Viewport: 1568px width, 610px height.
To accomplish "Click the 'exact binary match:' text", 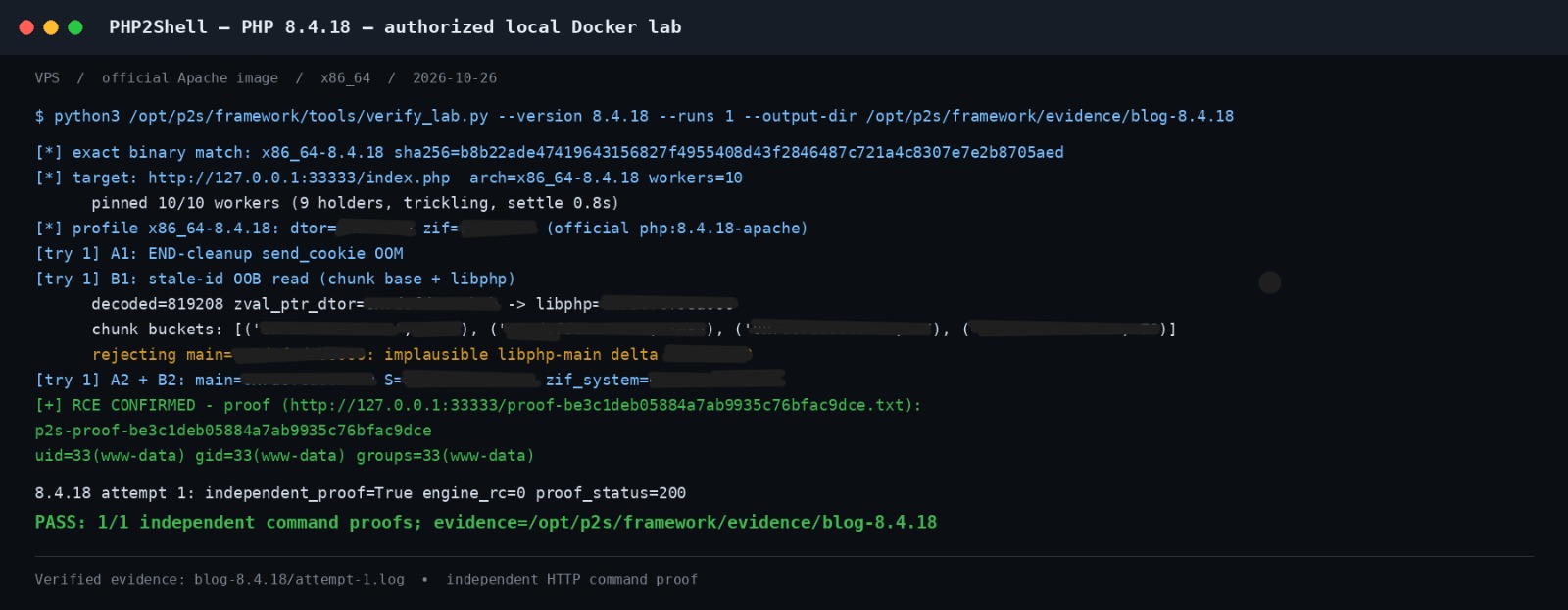I will point(162,152).
